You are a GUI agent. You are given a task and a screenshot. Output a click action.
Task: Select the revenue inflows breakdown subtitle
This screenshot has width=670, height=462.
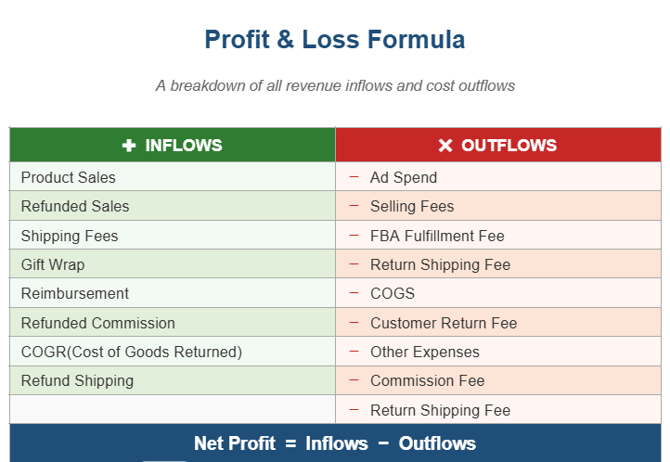pyautogui.click(x=335, y=86)
